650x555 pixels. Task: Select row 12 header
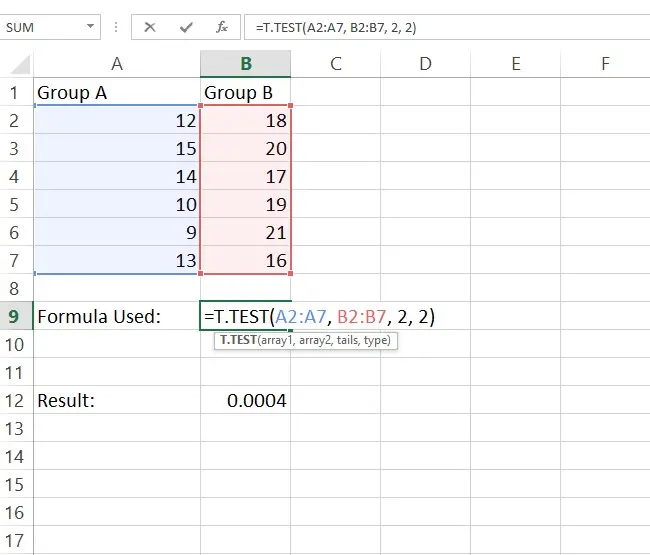pyautogui.click(x=15, y=400)
